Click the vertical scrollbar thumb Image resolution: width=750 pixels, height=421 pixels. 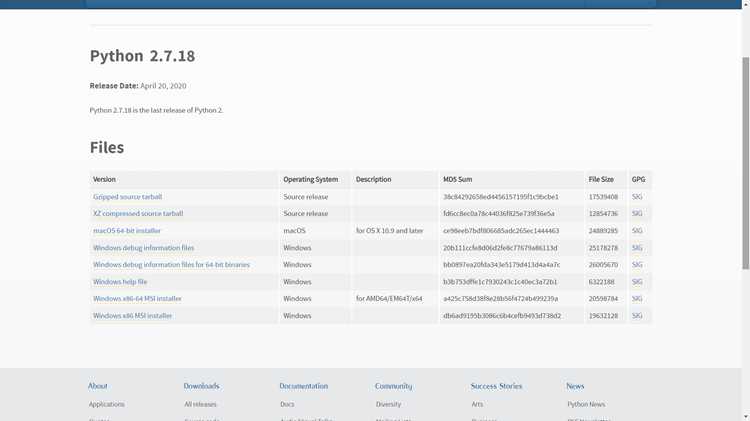(746, 163)
